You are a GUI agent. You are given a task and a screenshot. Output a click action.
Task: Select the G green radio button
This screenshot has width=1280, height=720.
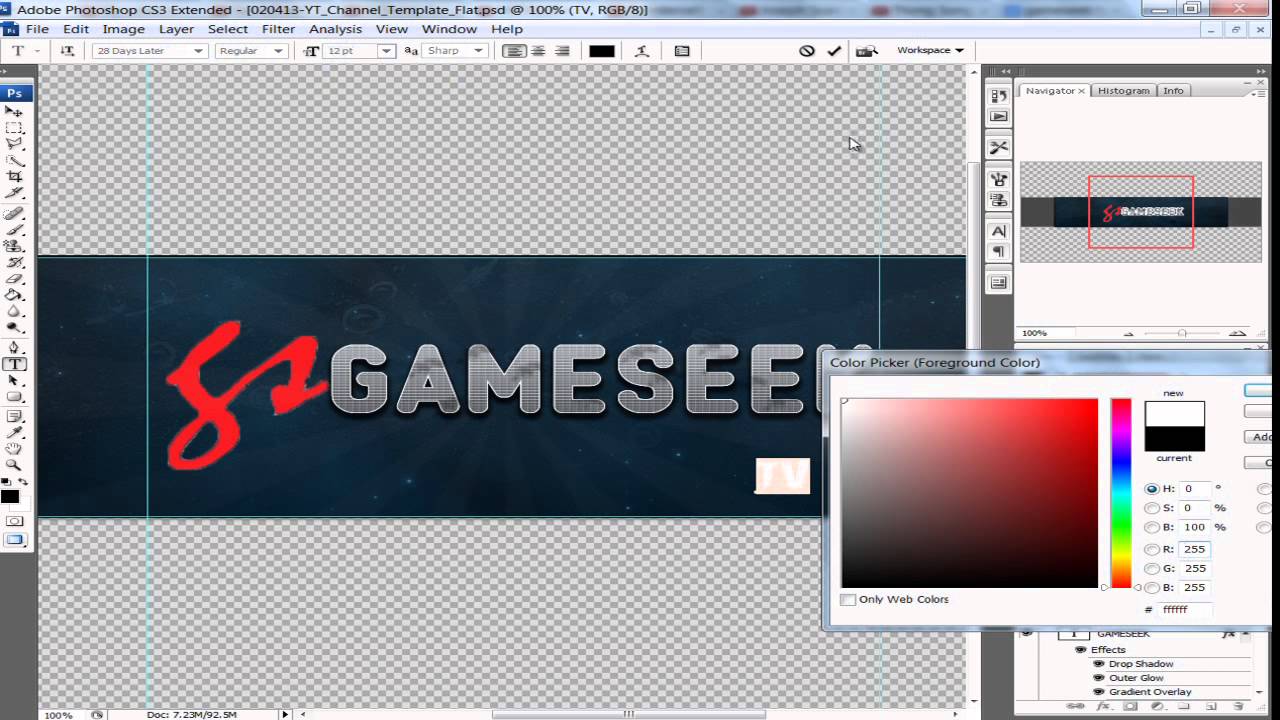click(x=1152, y=568)
